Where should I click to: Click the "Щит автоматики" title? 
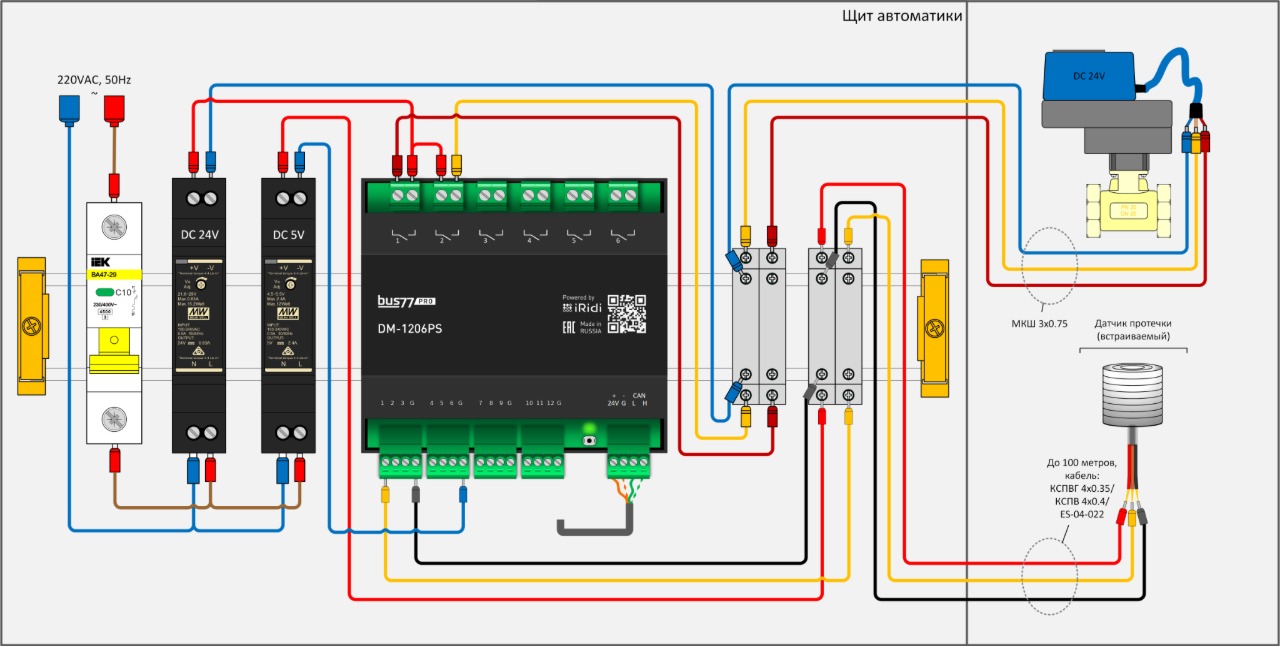902,15
